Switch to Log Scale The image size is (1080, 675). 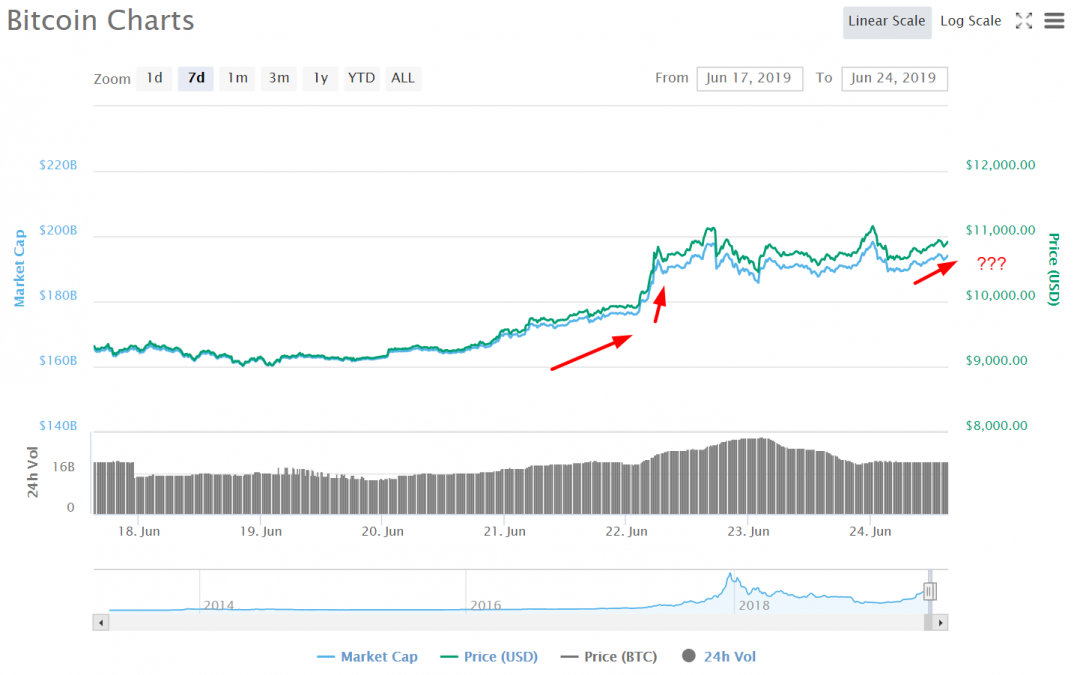[970, 21]
